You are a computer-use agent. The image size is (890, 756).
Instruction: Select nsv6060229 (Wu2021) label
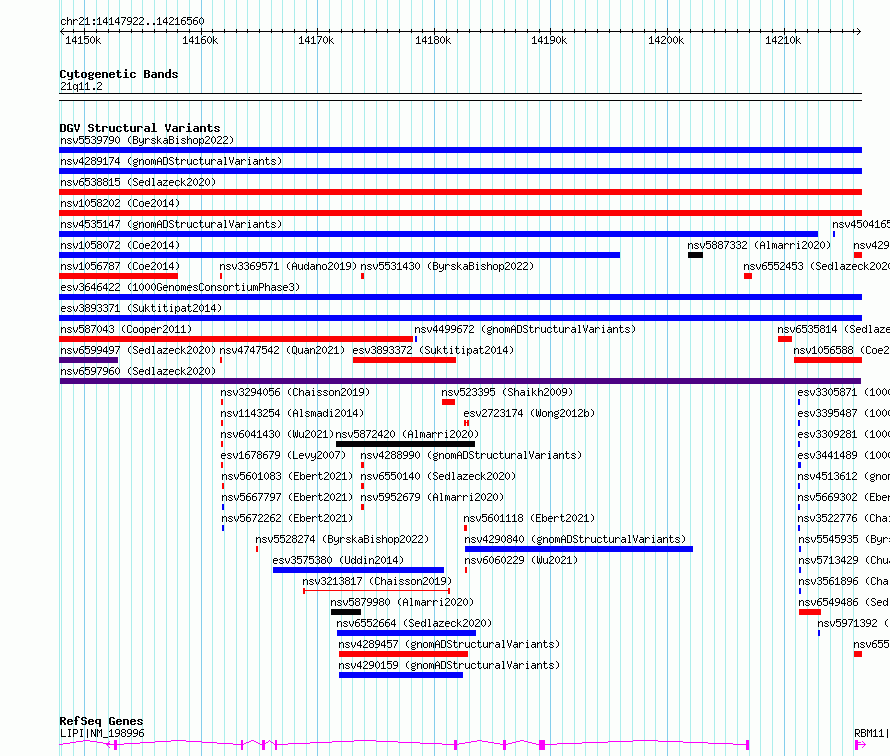pos(521,560)
